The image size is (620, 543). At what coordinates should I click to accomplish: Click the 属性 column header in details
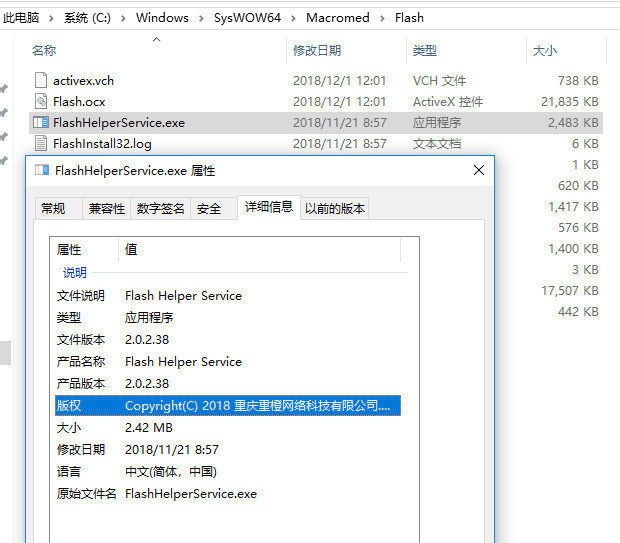69,250
